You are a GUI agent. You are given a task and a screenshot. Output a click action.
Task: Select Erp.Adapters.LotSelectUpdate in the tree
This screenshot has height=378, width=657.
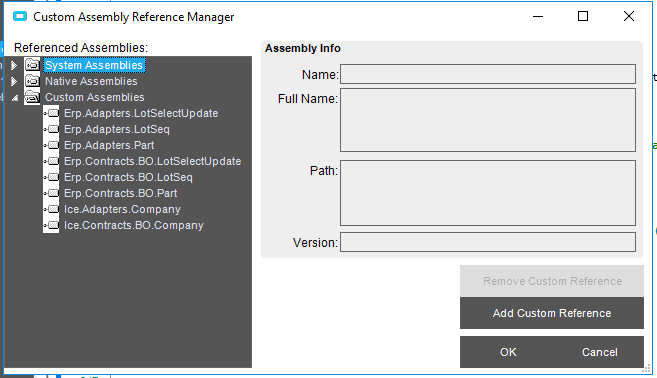point(141,113)
